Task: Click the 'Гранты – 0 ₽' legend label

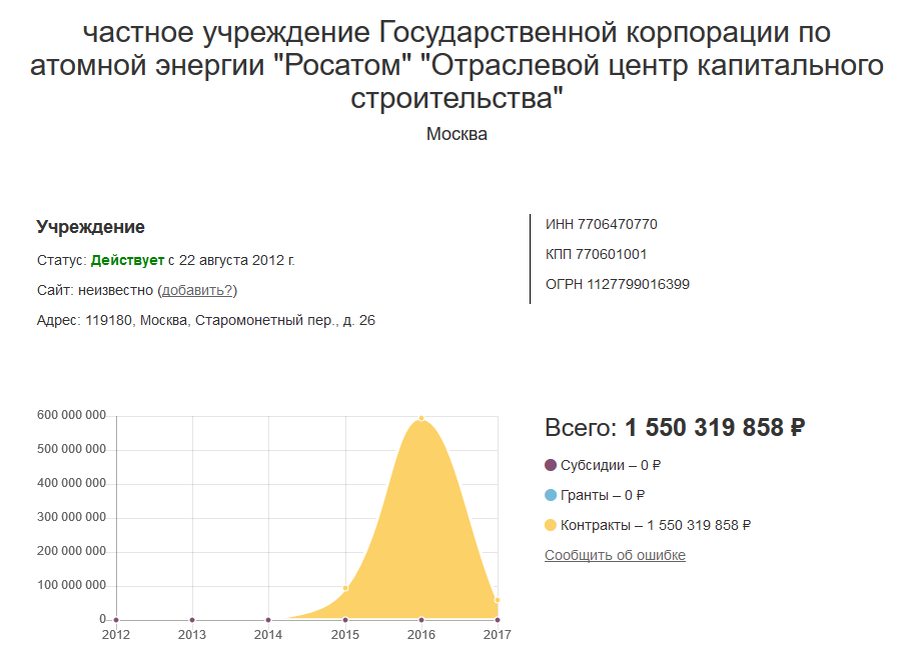Action: (603, 495)
